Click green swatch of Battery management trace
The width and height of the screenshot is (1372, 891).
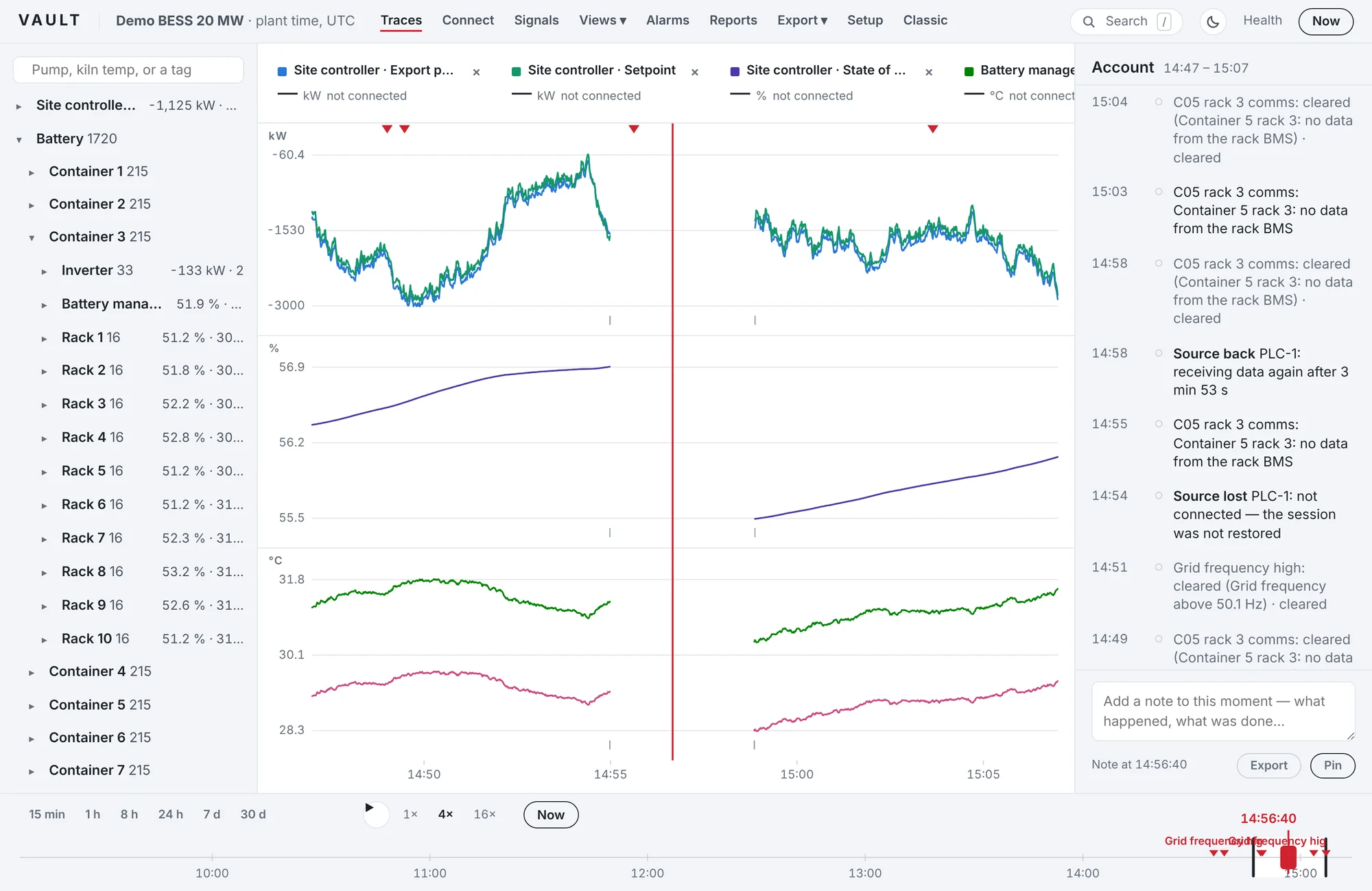969,71
